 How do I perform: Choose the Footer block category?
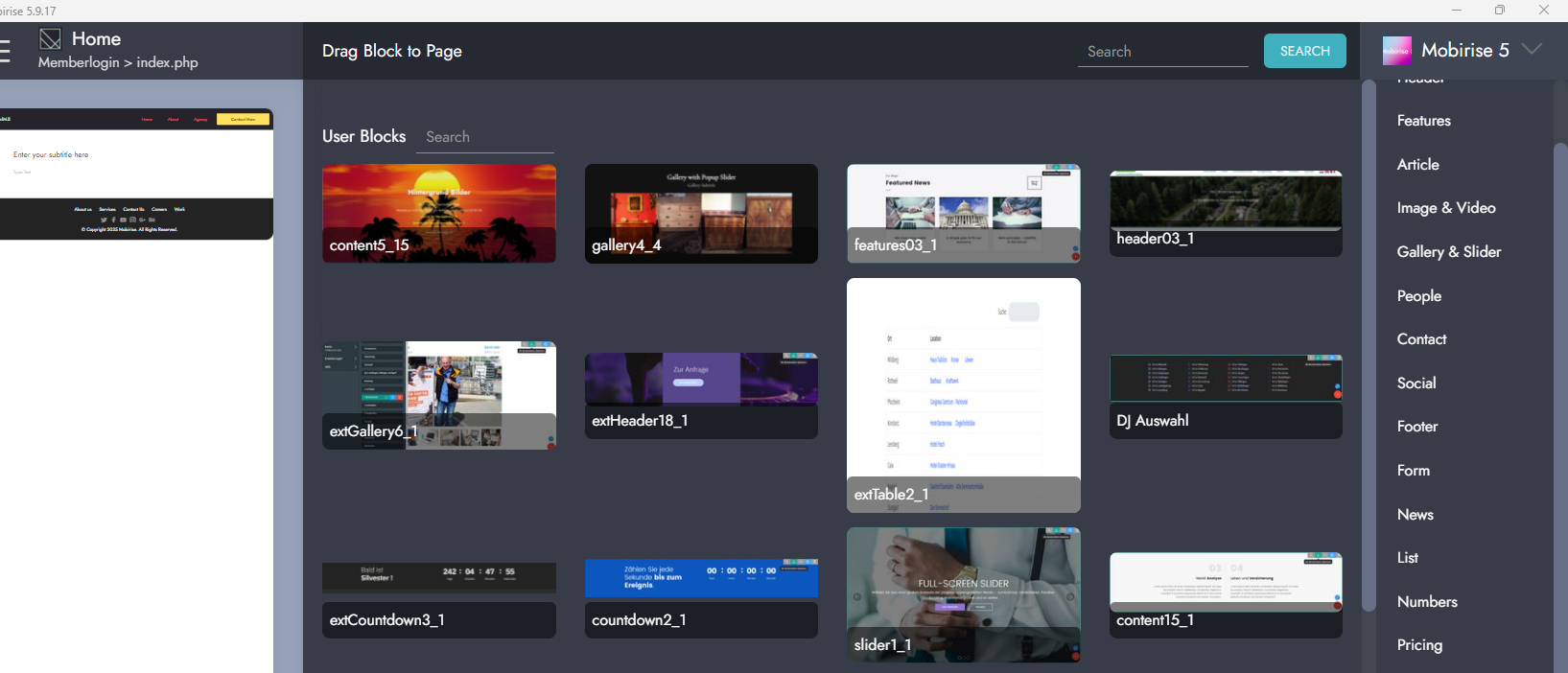1416,427
